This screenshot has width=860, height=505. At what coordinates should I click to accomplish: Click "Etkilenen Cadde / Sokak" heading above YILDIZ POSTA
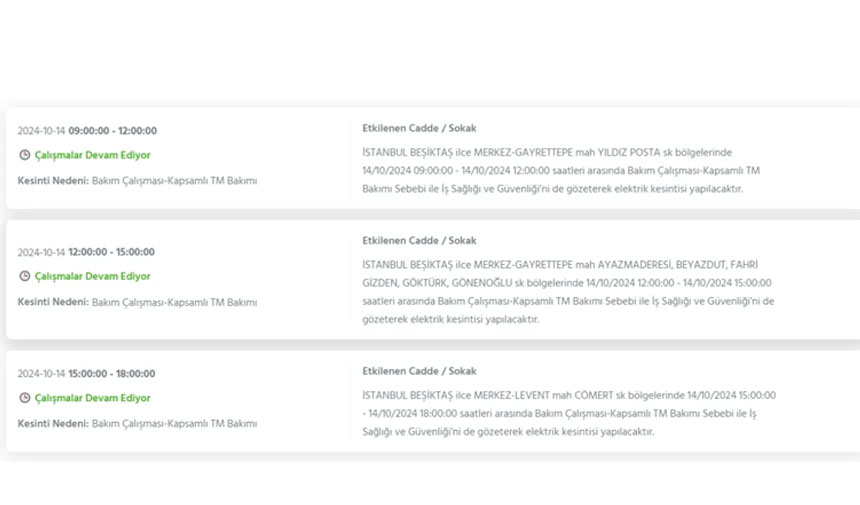coord(419,128)
